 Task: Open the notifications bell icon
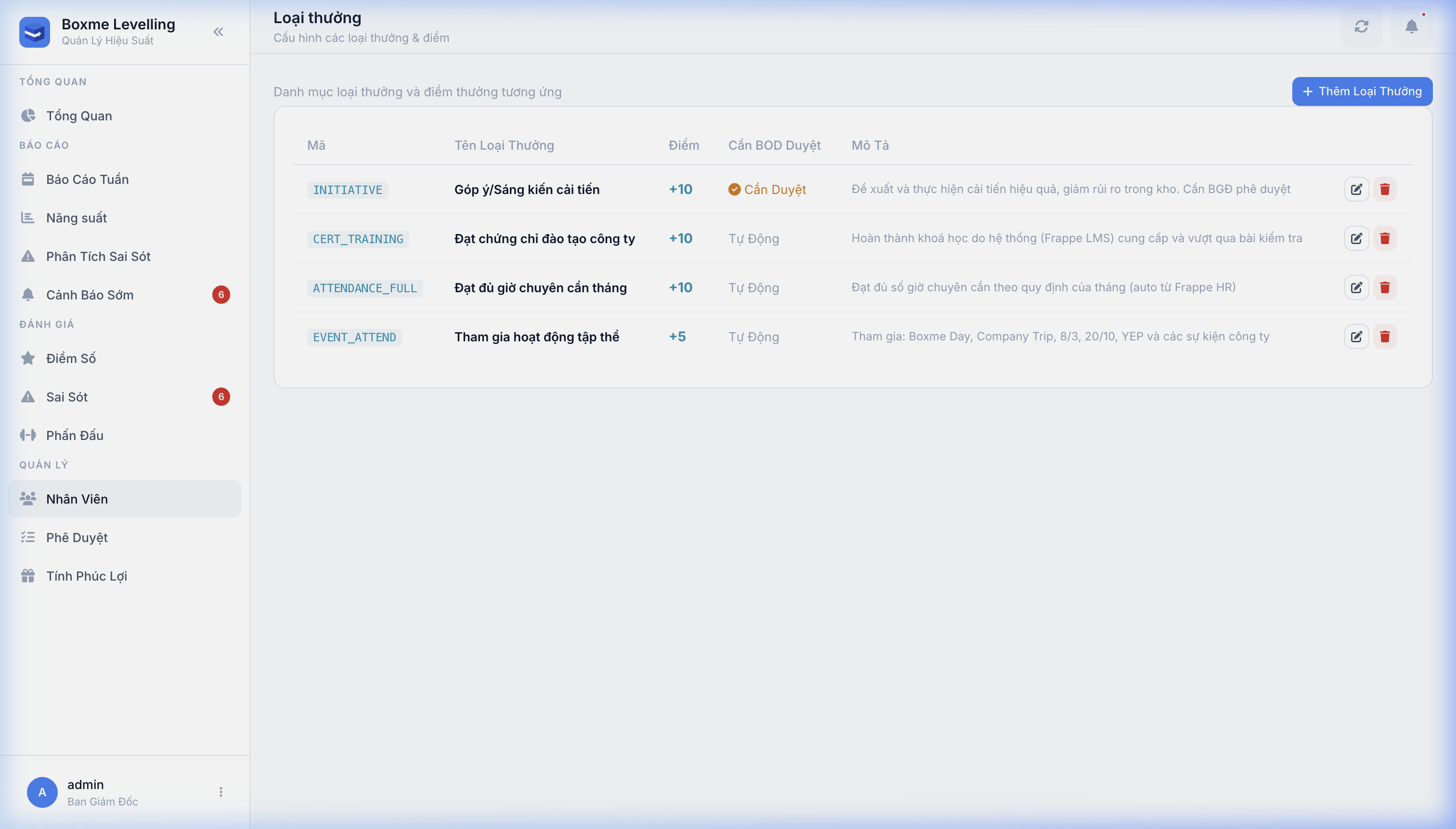tap(1411, 27)
